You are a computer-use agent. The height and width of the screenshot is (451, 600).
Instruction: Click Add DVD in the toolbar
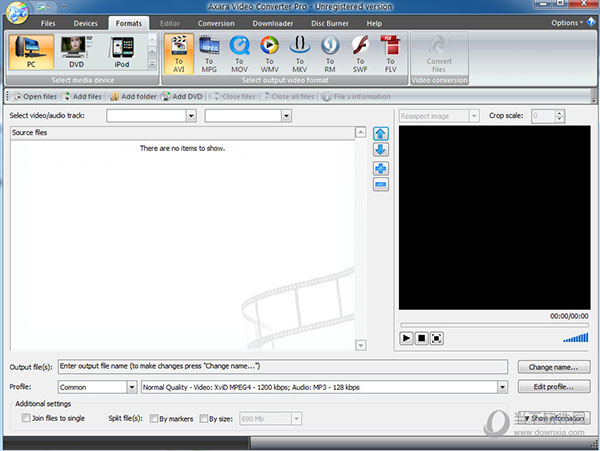pos(182,96)
